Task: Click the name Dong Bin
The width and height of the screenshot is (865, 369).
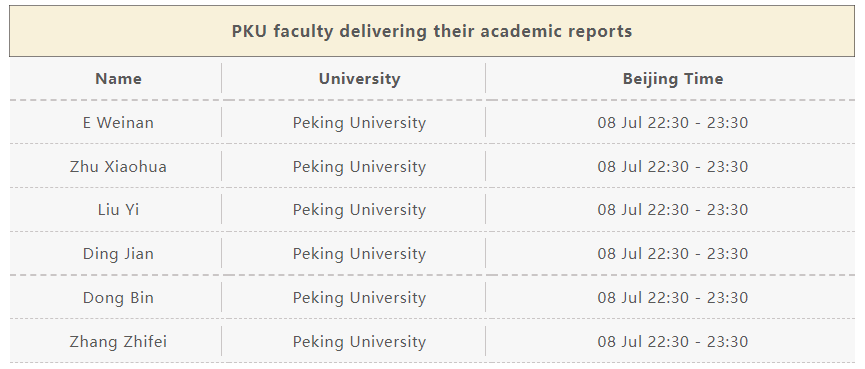Action: click(x=118, y=298)
